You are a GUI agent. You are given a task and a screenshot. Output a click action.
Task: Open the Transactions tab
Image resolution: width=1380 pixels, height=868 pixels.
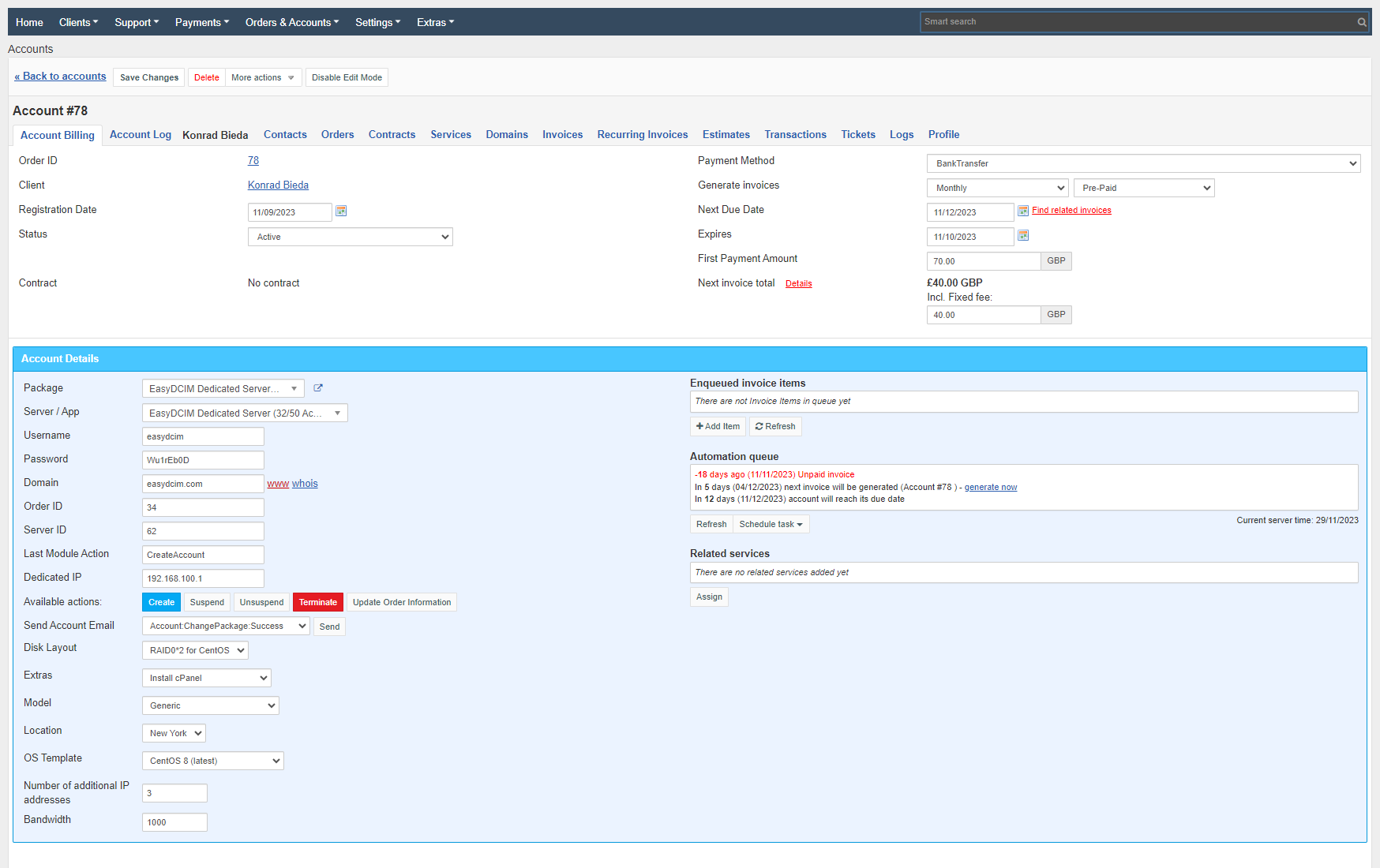coord(795,134)
